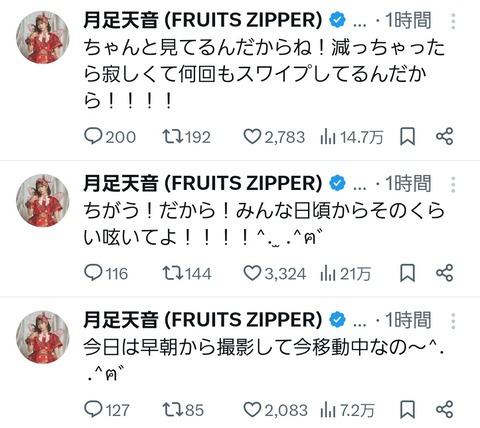480x428 pixels.
Task: Share the first tweet via share icon
Action: pos(445,136)
